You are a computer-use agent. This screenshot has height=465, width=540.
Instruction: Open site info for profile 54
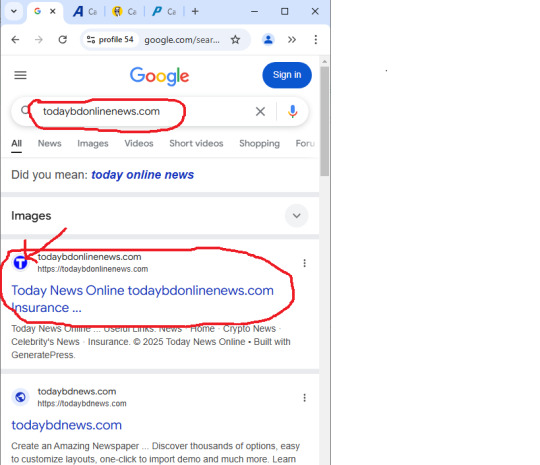pos(110,40)
